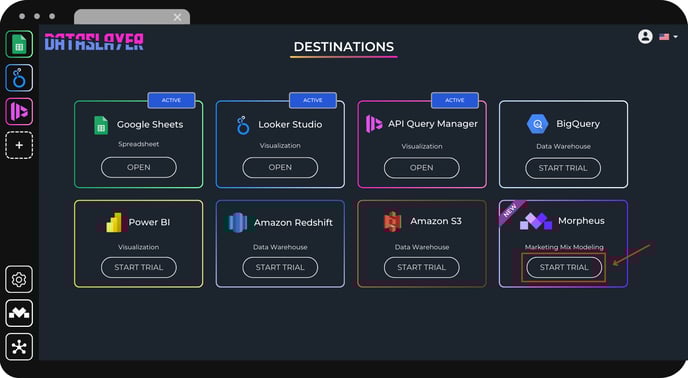Open the user account profile icon
This screenshot has height=378, width=688.
pos(645,36)
